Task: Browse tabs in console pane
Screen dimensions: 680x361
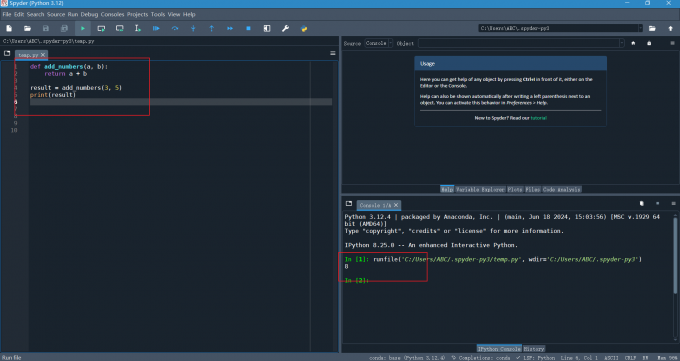Action: (x=349, y=203)
